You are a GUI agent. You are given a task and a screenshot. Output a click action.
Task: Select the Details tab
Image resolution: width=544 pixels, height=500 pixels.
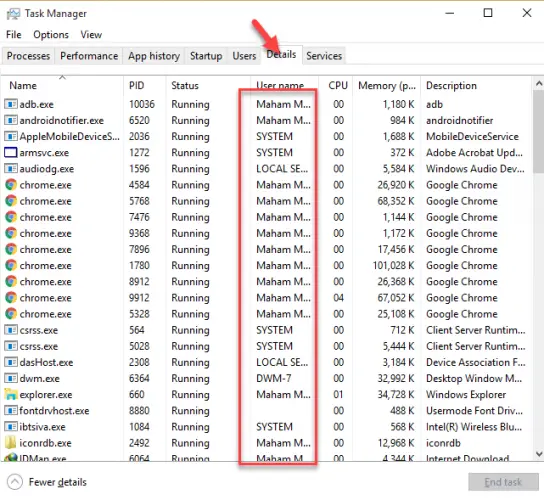tap(281, 55)
